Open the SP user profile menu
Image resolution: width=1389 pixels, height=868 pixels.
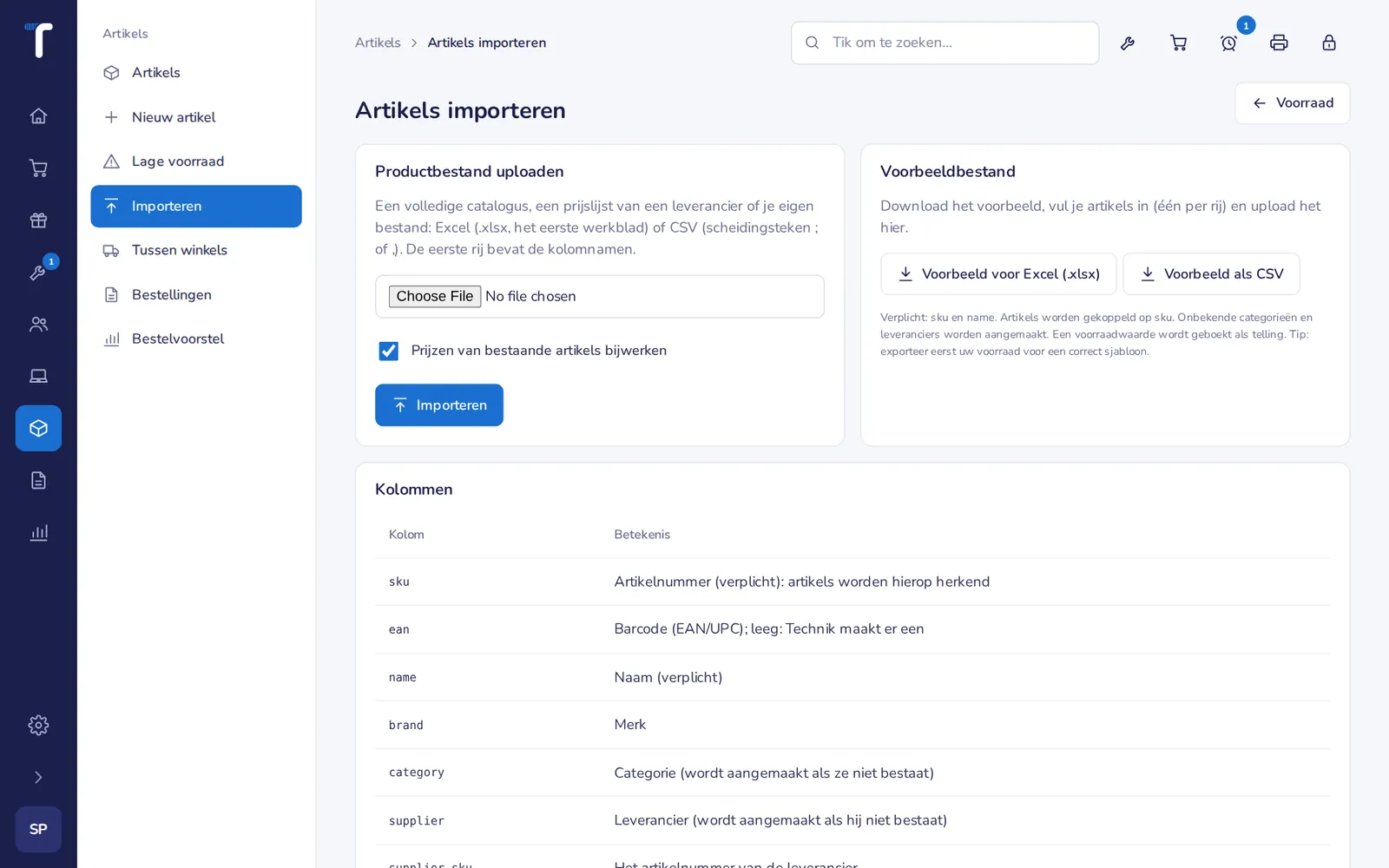38,829
